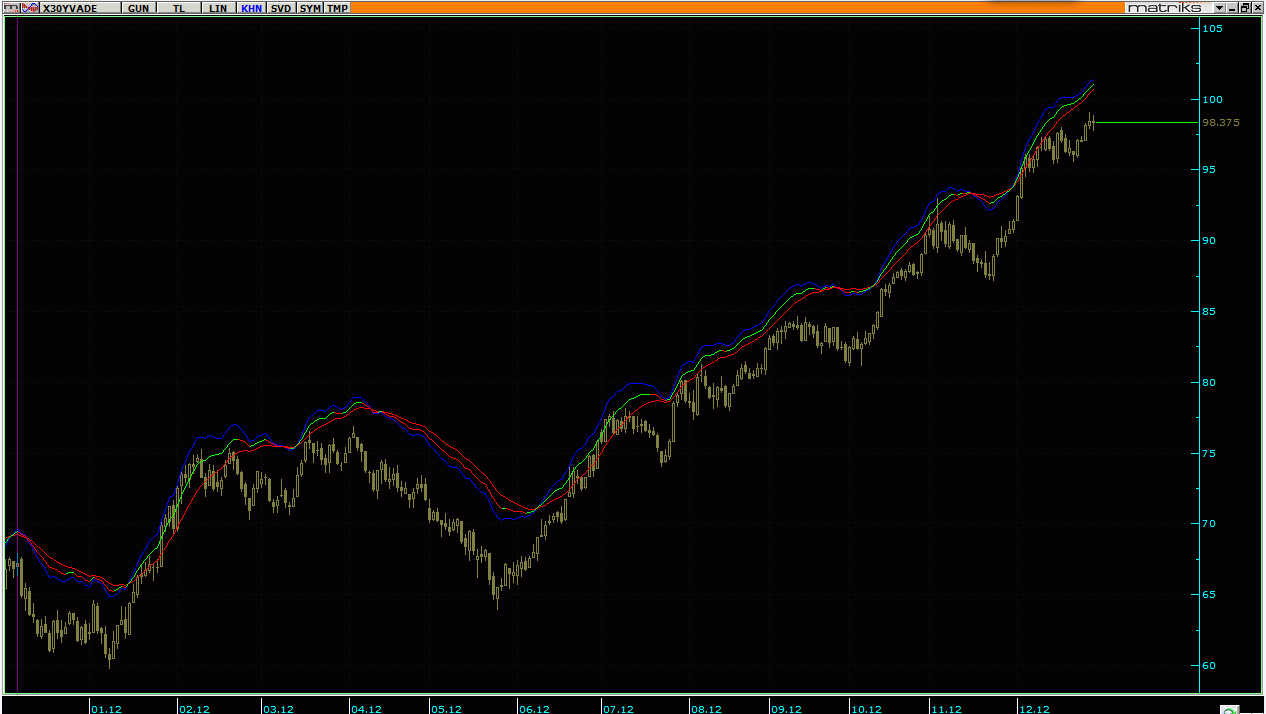Open the dropdown arrow beside the matriks logo
1266x714 pixels.
[1219, 7]
